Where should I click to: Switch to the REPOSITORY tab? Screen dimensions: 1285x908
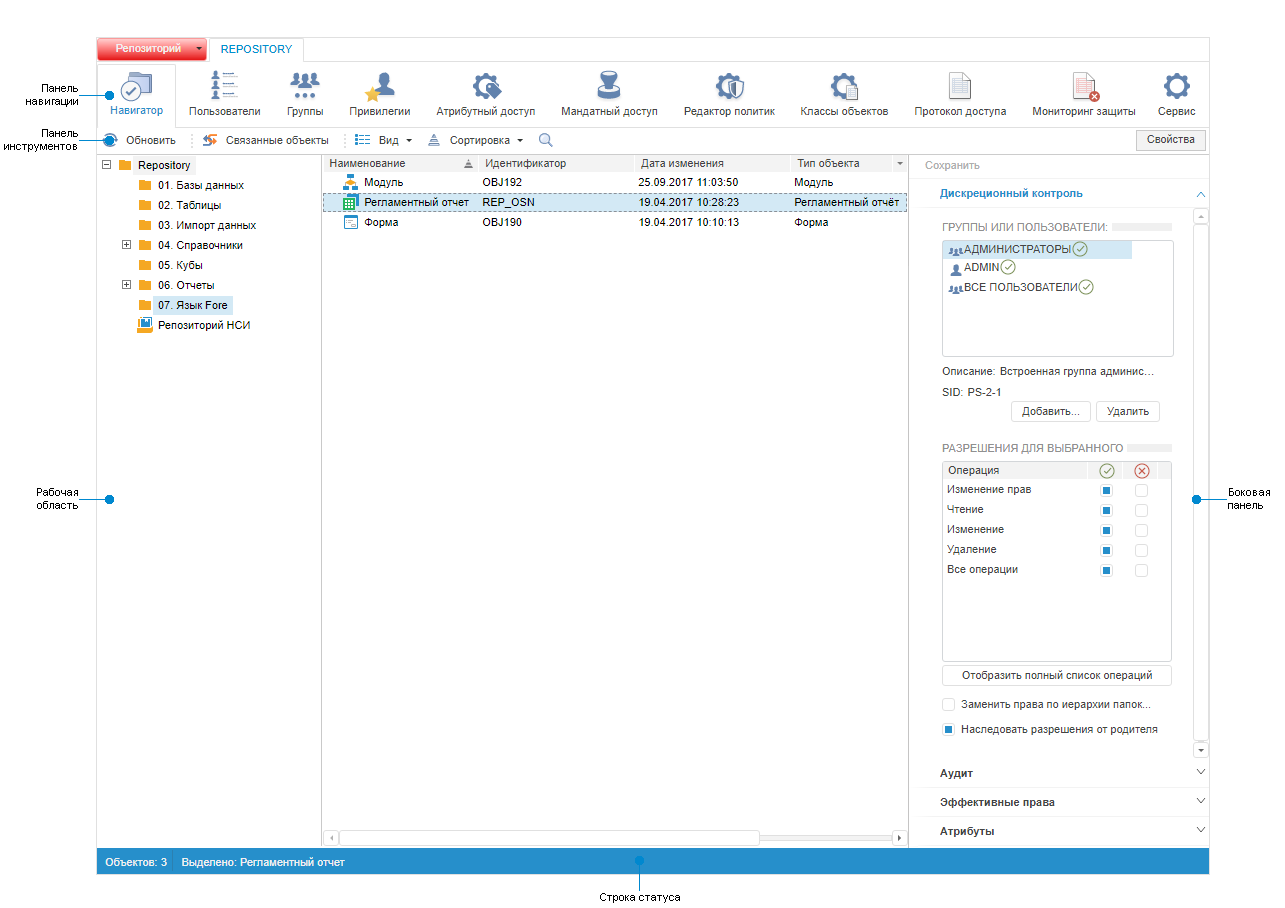tap(256, 49)
